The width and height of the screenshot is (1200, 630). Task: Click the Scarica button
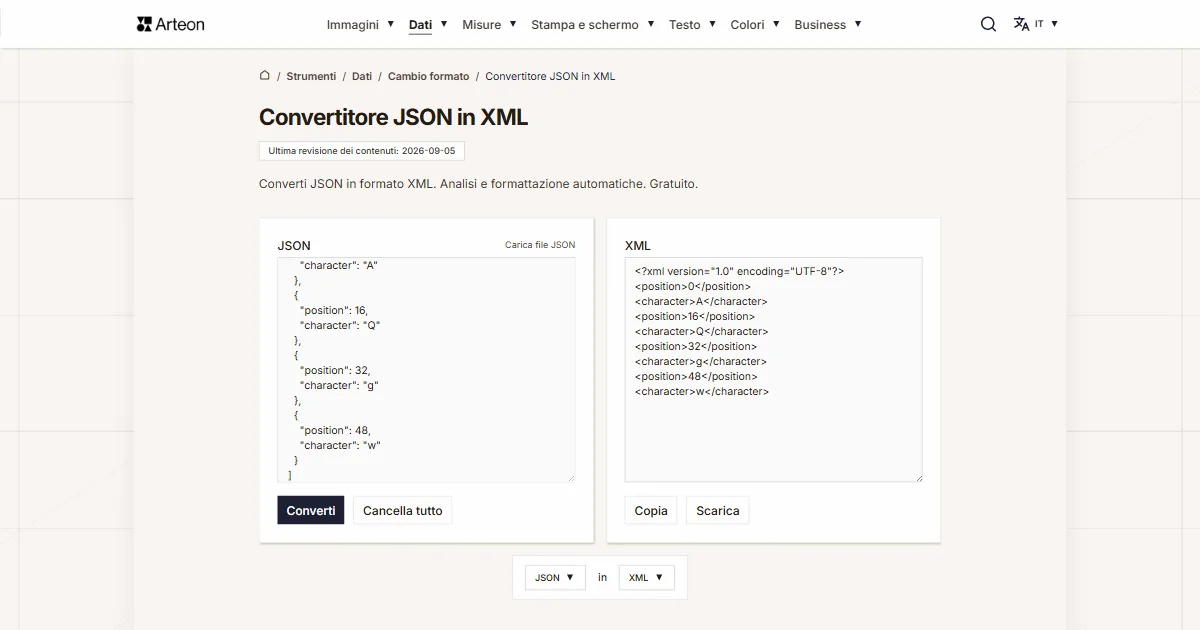point(718,510)
